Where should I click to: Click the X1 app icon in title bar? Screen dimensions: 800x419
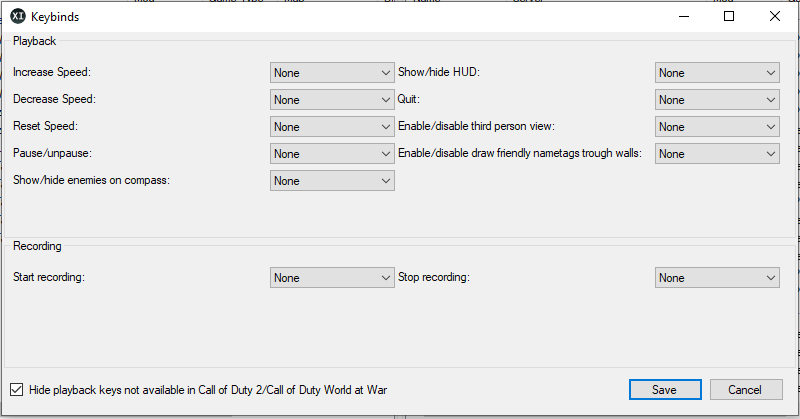tap(17, 16)
